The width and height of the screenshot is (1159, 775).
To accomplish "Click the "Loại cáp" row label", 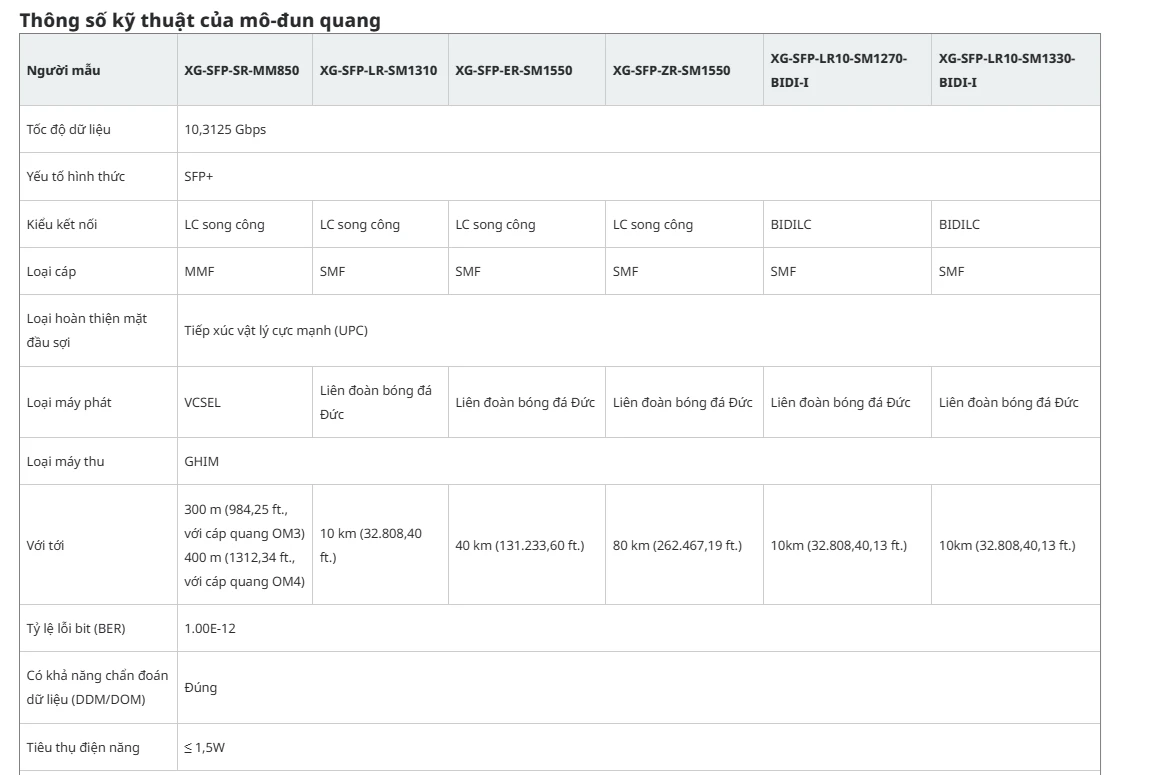I will (51, 271).
